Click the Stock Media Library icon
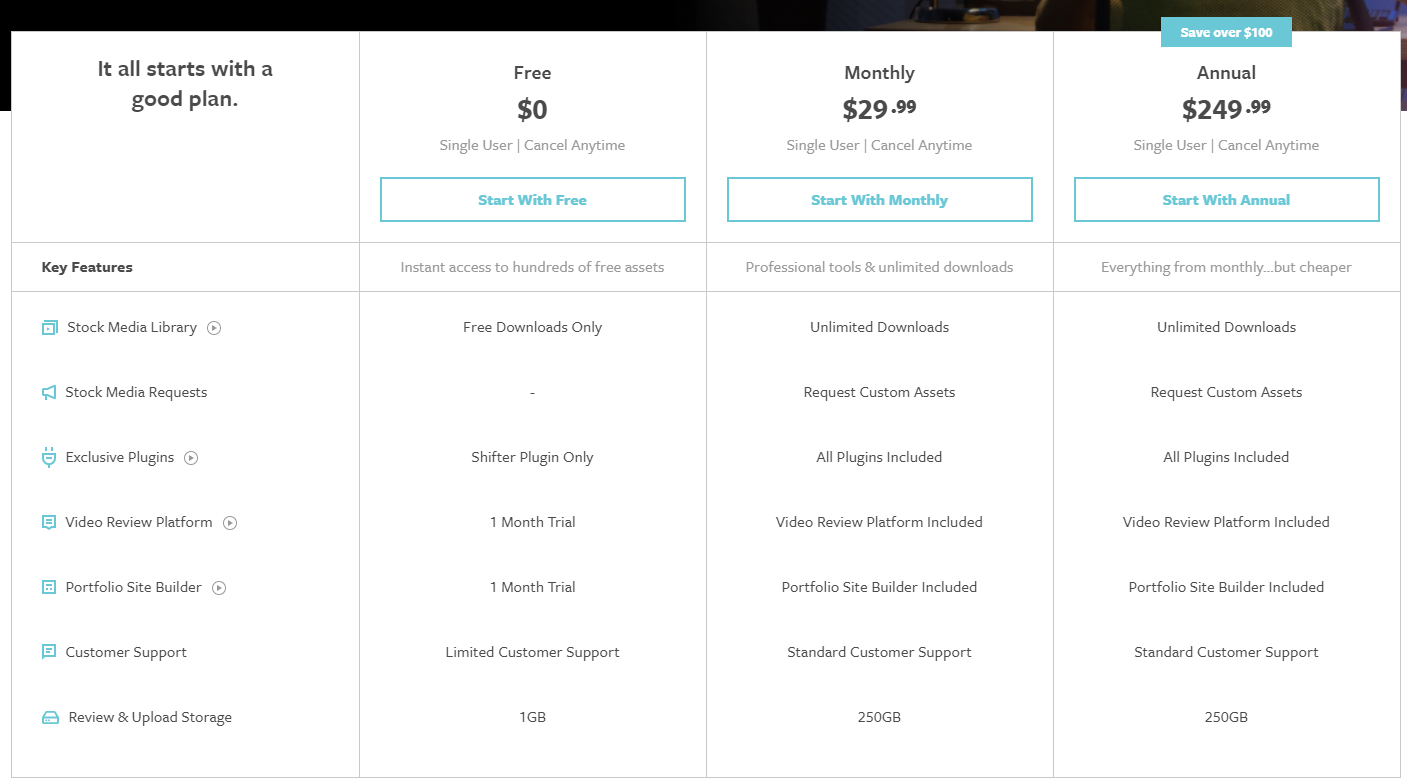 click(49, 328)
